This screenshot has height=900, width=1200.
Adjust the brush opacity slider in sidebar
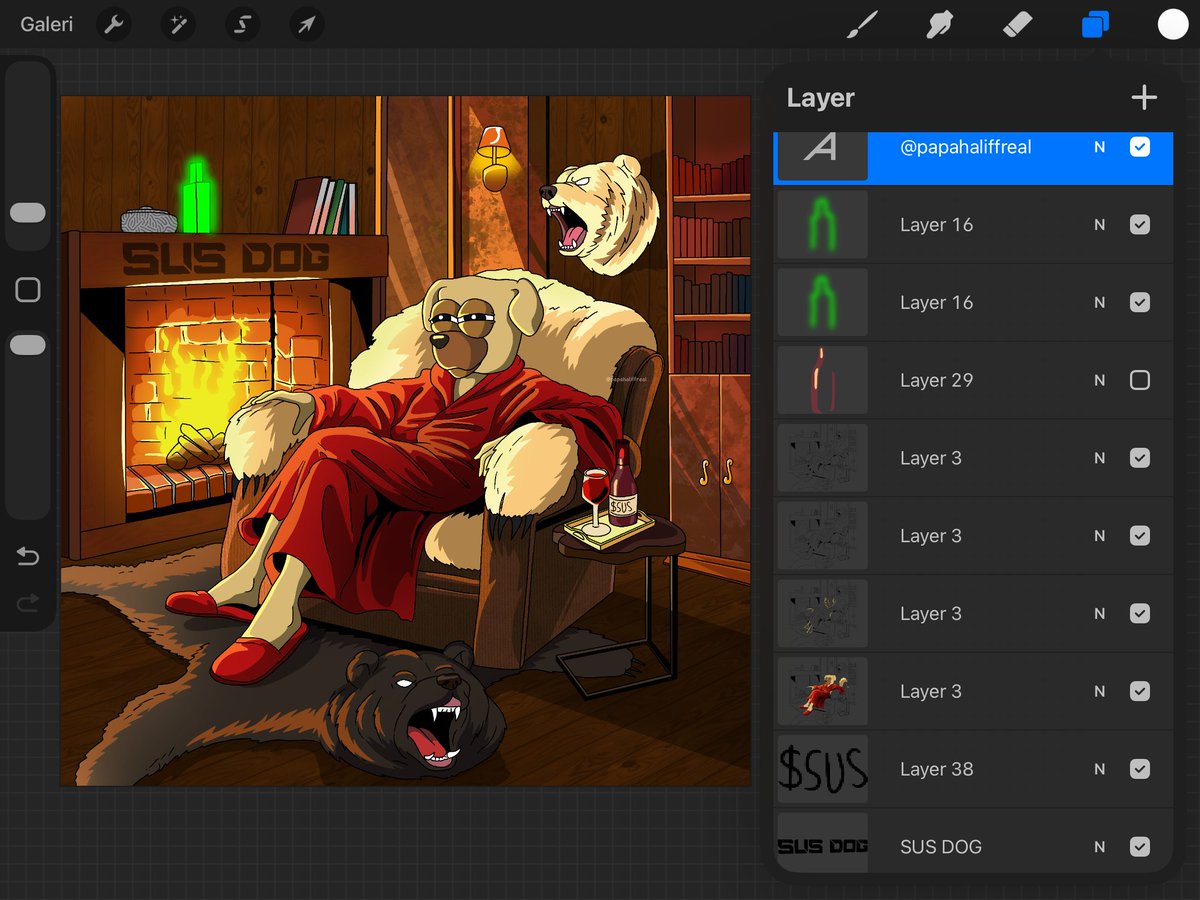[x=28, y=345]
